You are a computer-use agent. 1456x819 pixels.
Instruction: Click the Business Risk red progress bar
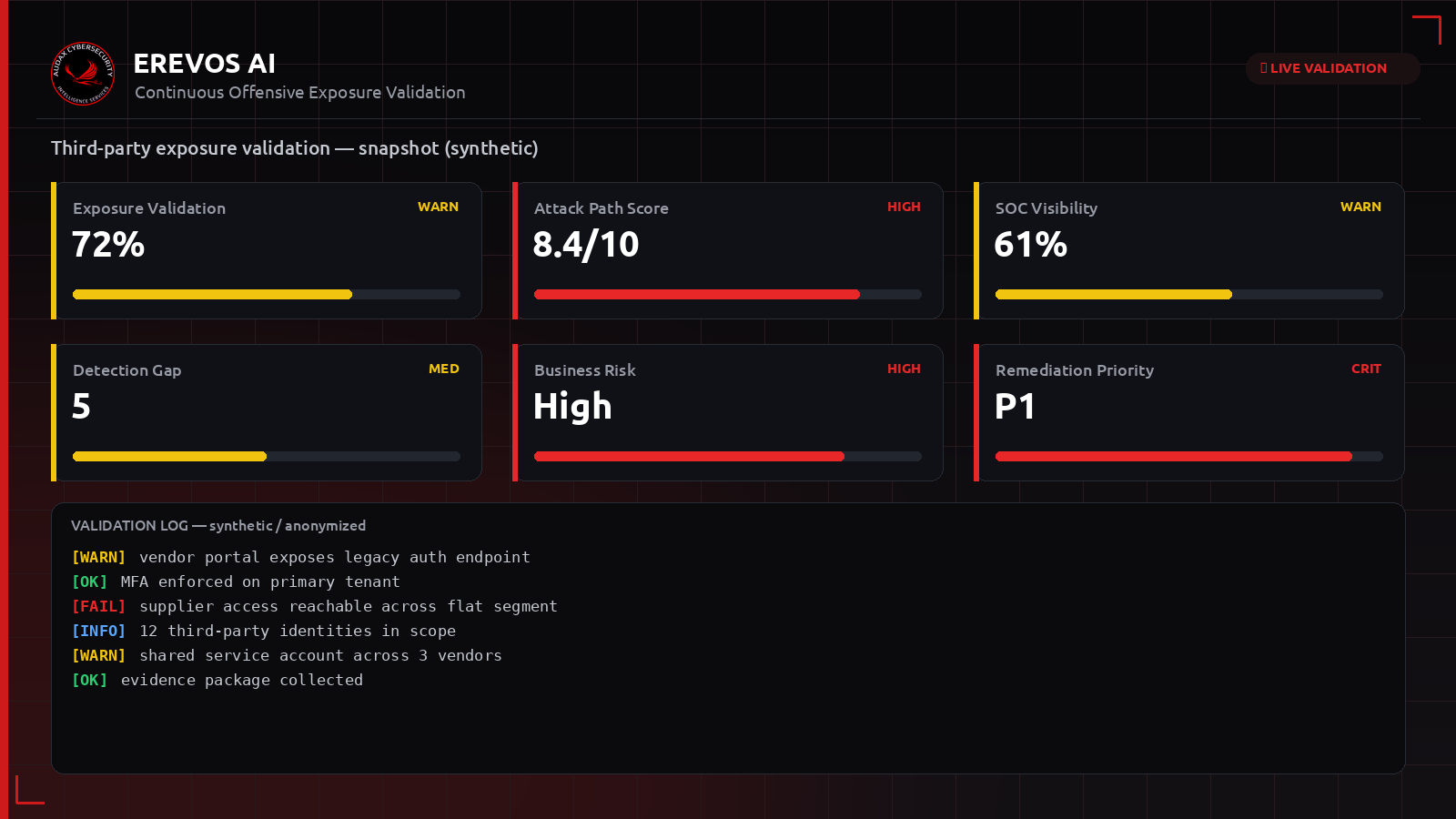click(728, 457)
